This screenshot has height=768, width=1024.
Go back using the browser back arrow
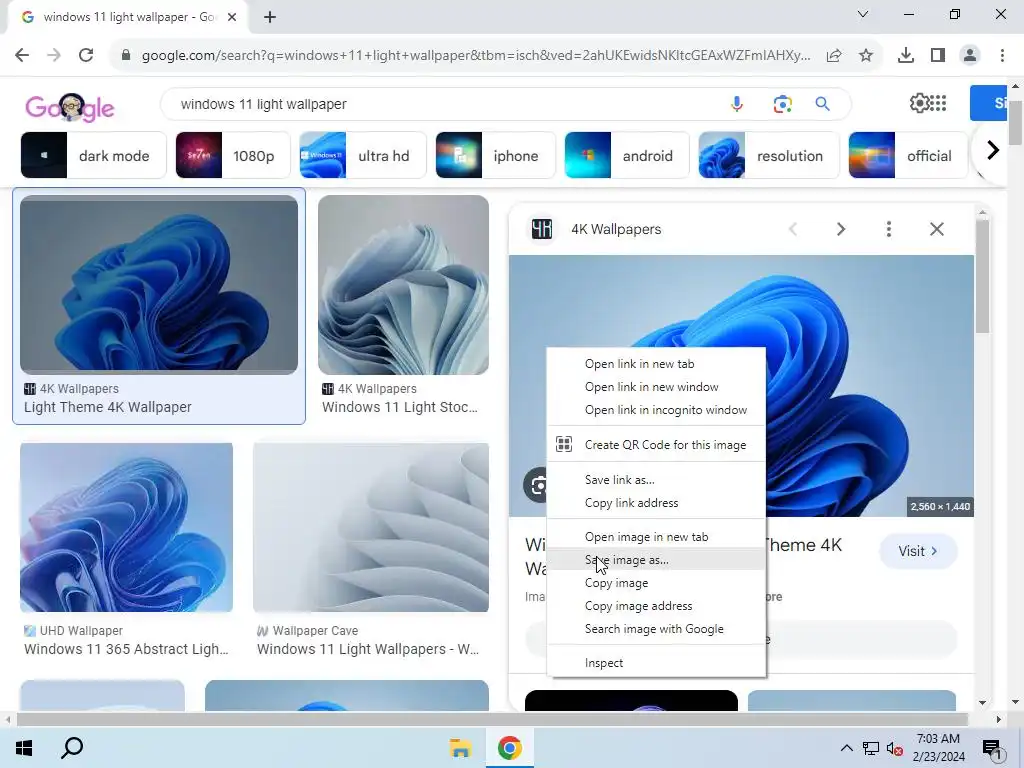click(x=22, y=55)
